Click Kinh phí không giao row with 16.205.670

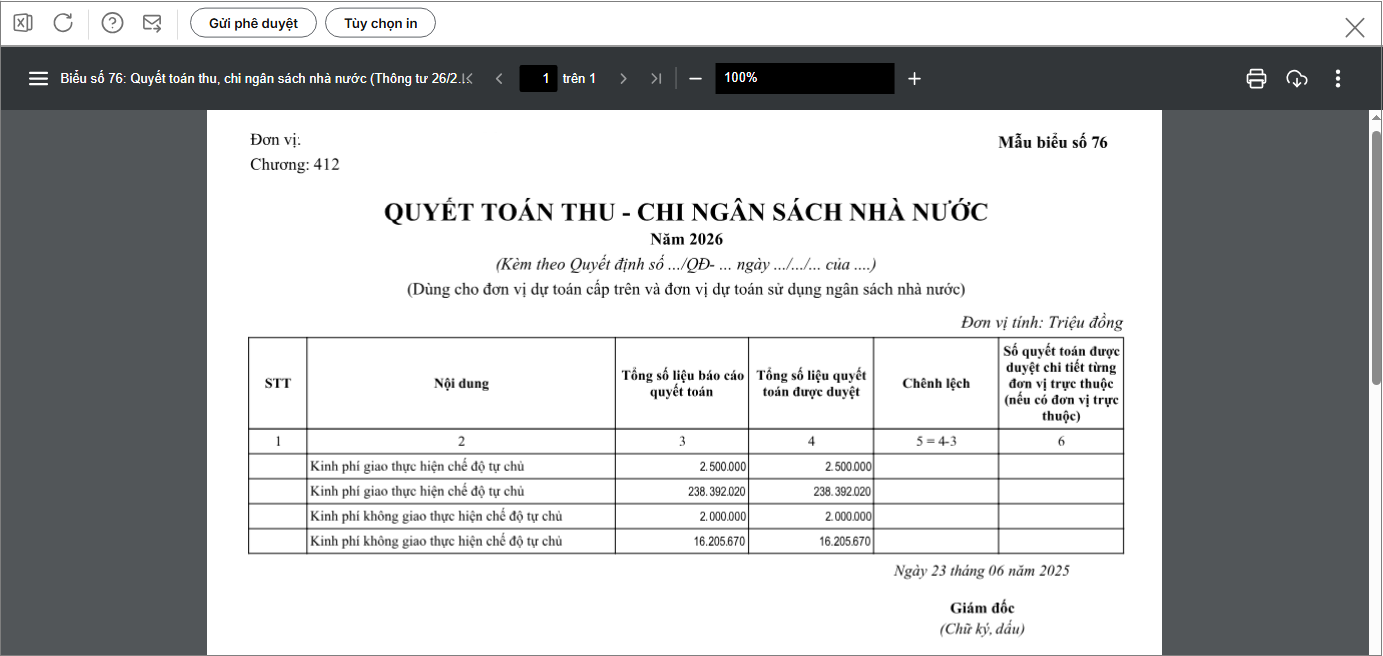coord(686,541)
